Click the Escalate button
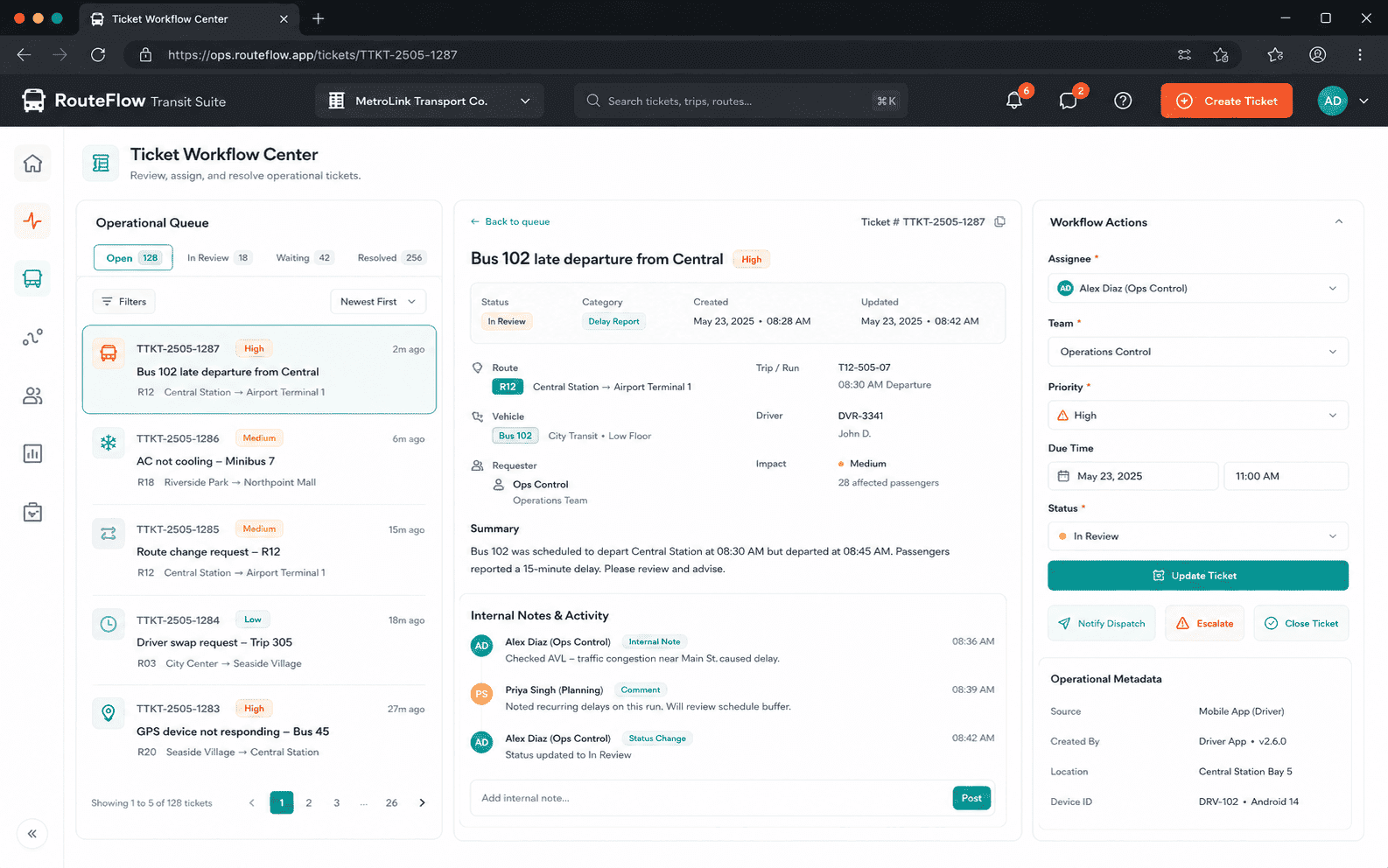 point(1204,623)
